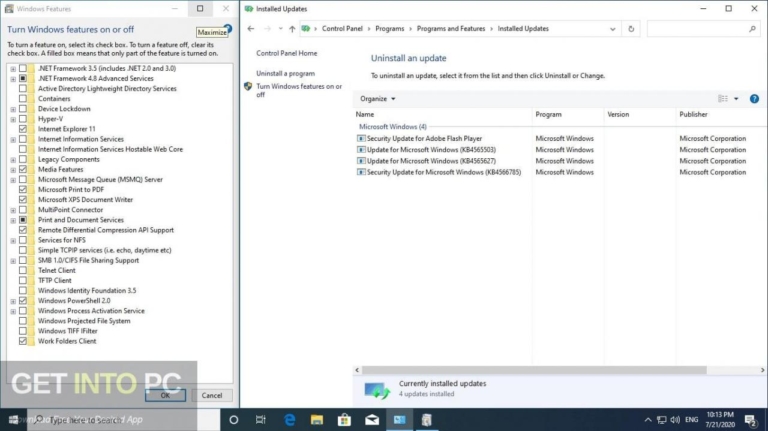768x431 pixels.
Task: Click the search magnifier in Installed Updates
Action: 752,29
